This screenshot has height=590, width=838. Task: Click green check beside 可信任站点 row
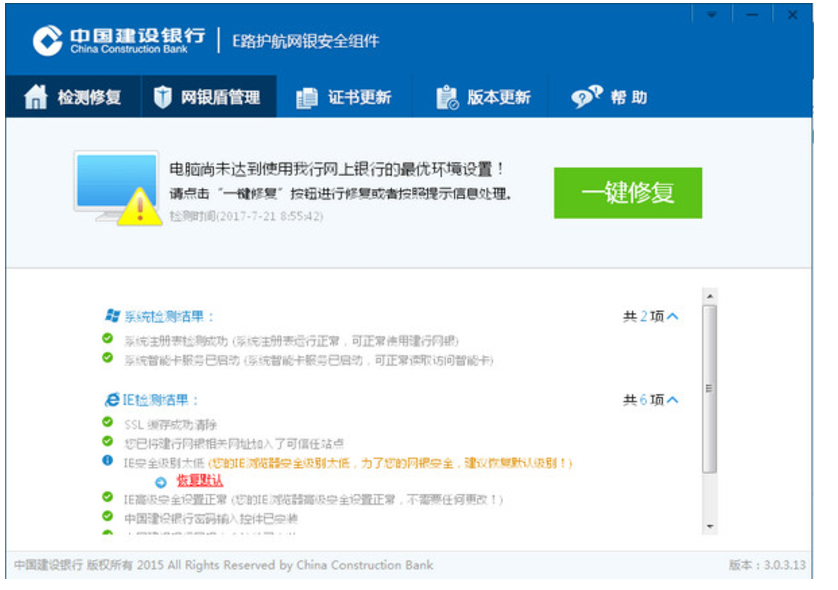point(107,441)
